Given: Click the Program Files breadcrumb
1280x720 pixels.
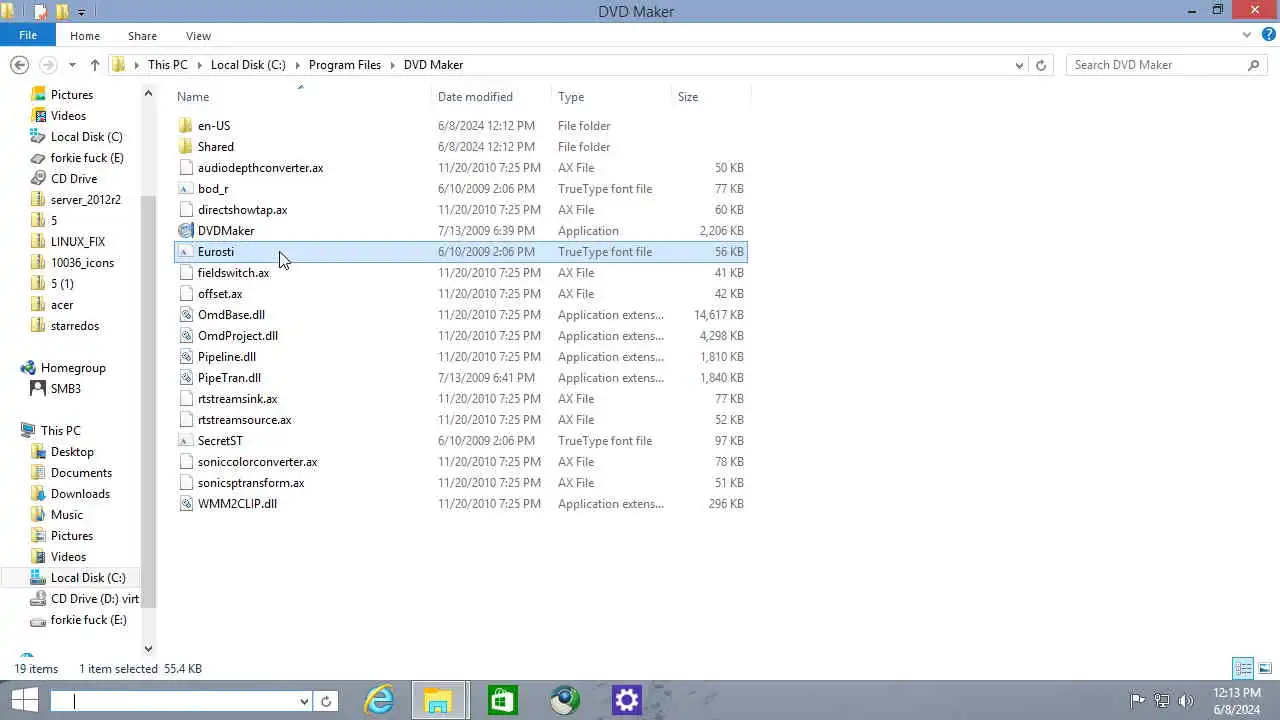Looking at the screenshot, I should 345,65.
